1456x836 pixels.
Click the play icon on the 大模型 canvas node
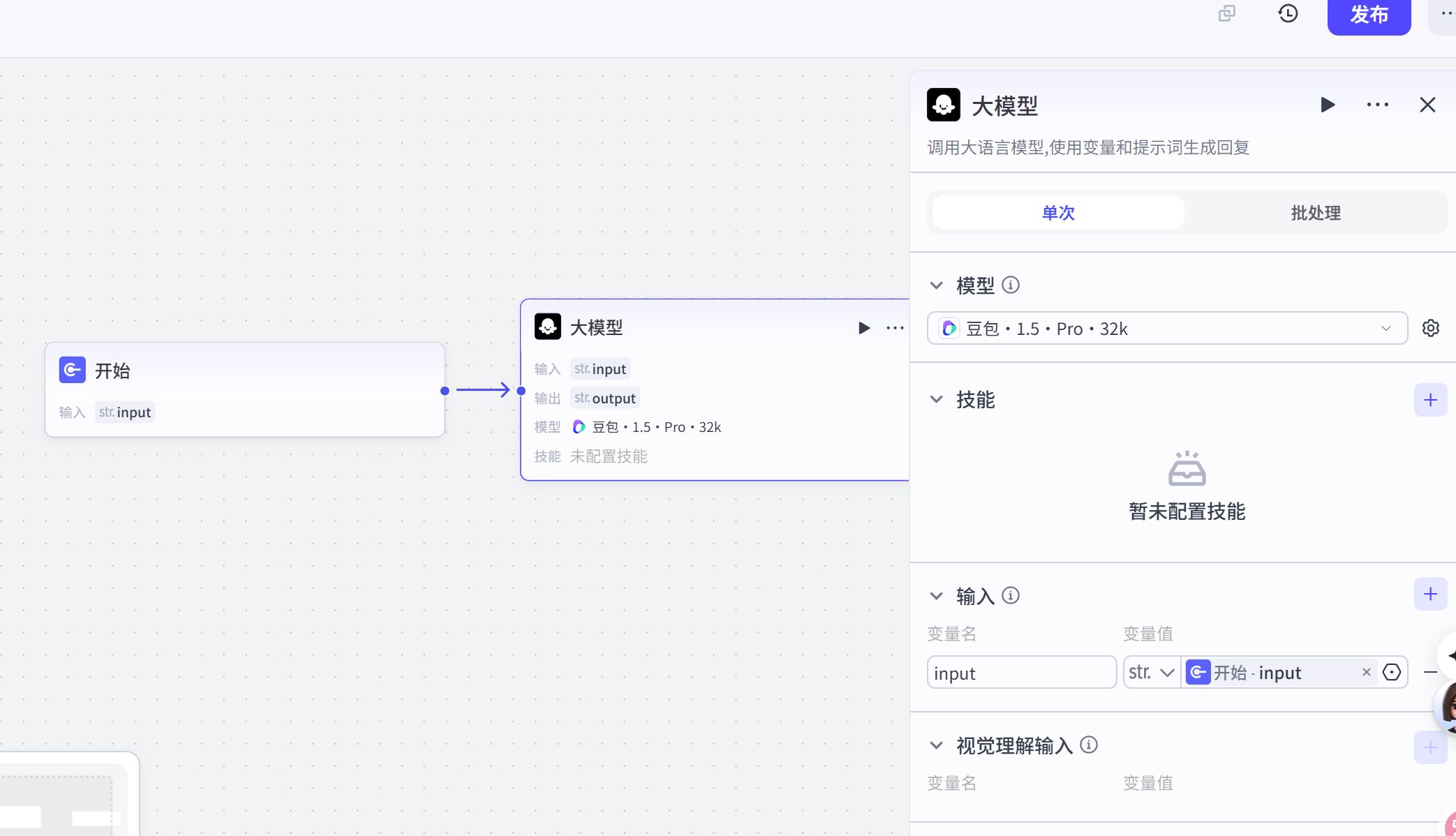click(864, 327)
